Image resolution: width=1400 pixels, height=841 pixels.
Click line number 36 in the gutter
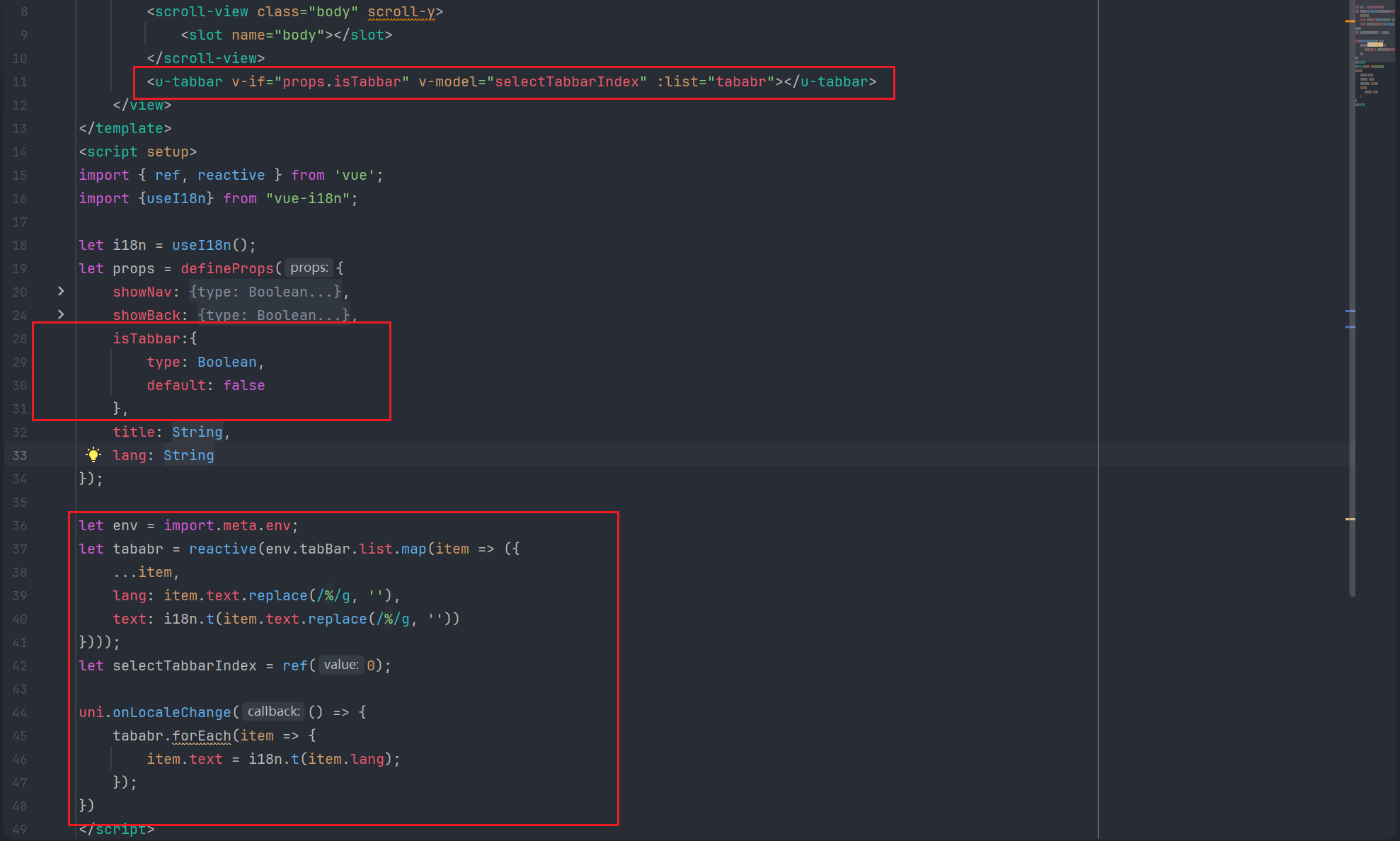[20, 526]
